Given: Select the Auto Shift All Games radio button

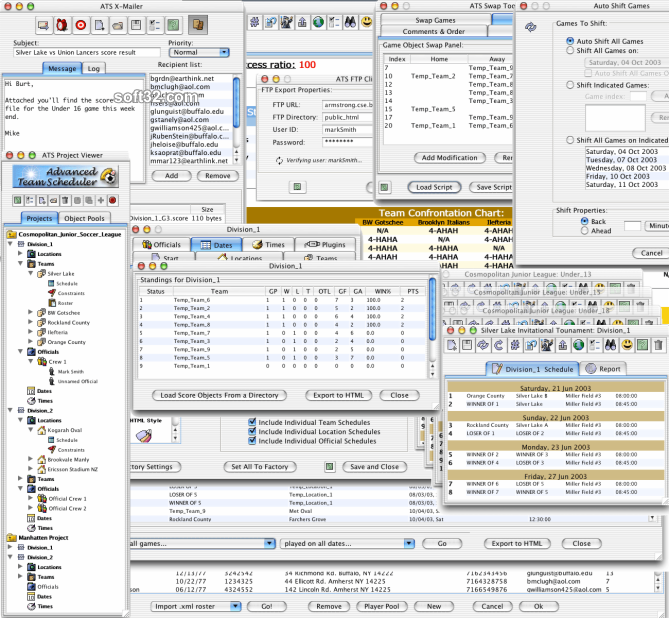Looking at the screenshot, I should pyautogui.click(x=570, y=41).
